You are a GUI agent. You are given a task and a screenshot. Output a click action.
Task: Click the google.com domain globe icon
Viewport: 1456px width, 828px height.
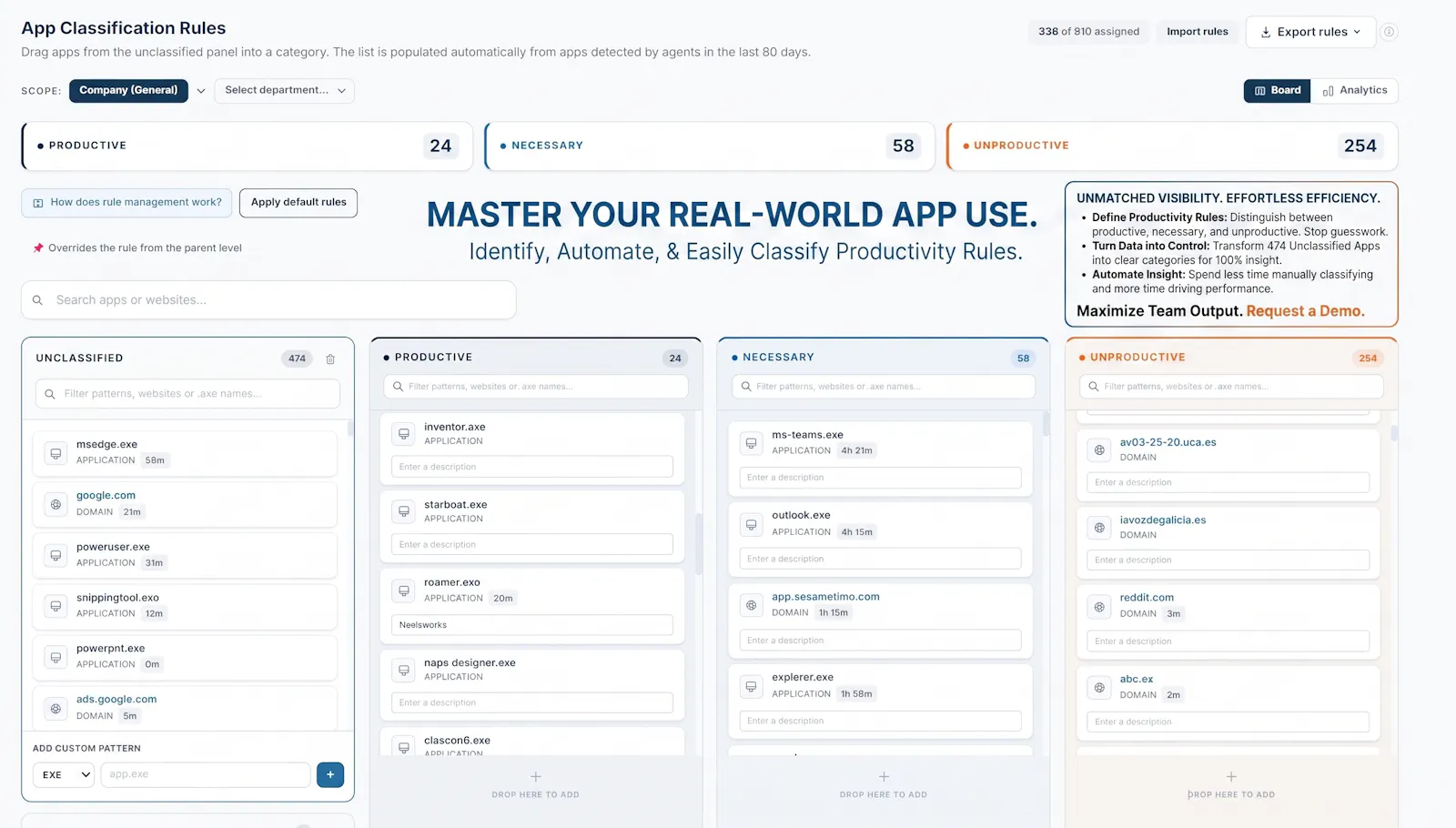(x=56, y=503)
